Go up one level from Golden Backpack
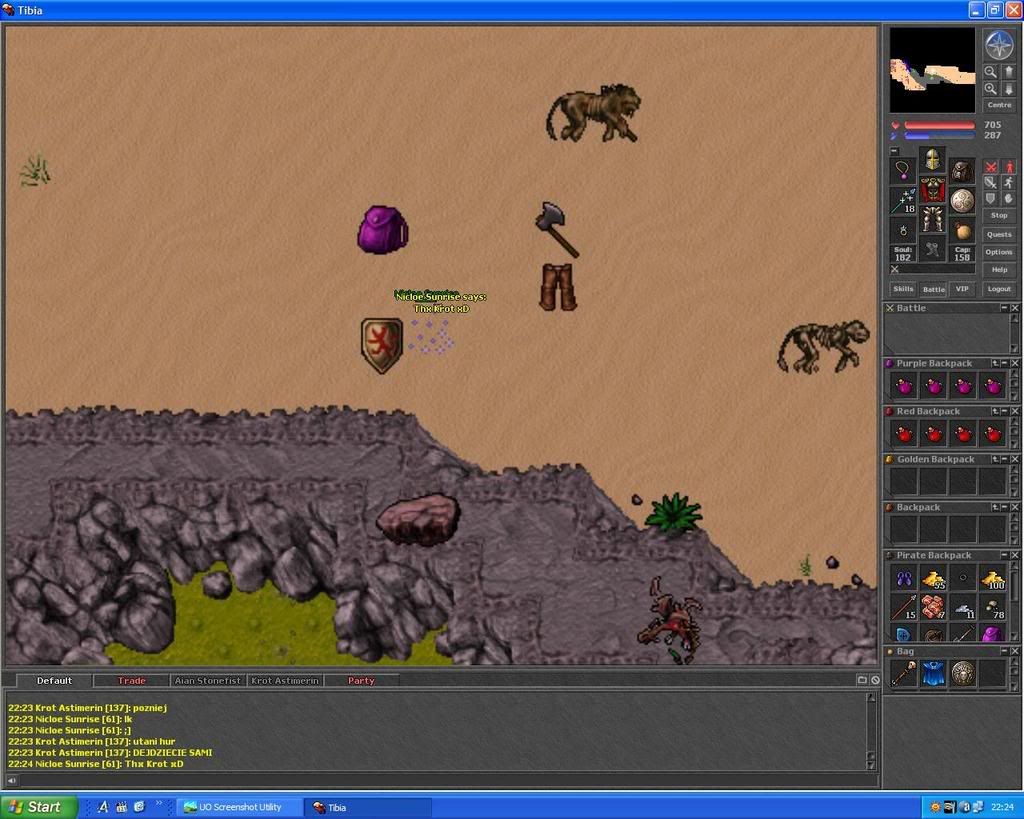Screen dimensions: 1024x819 pyautogui.click(x=995, y=459)
